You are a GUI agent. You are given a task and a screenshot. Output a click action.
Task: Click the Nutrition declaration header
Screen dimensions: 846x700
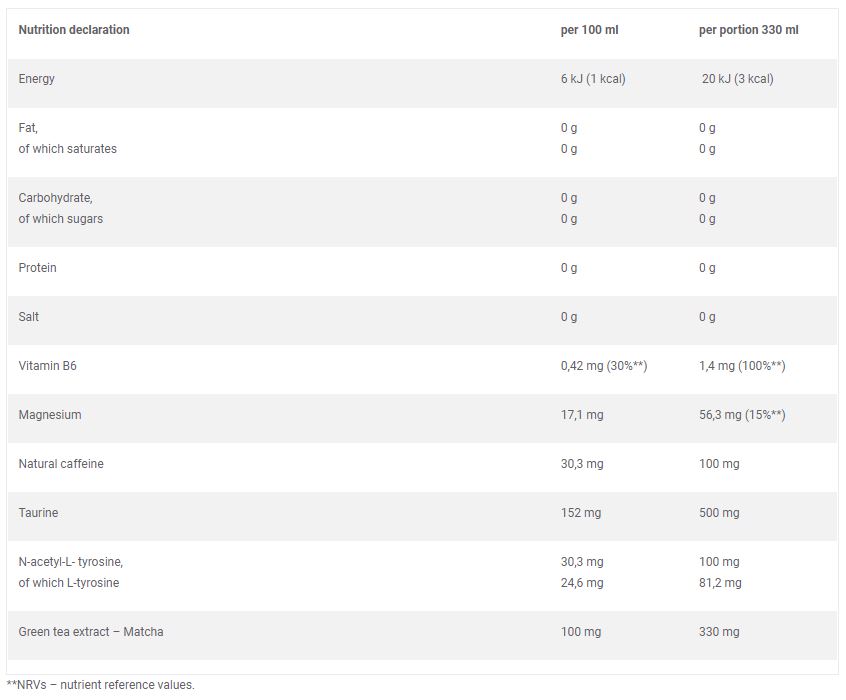pyautogui.click(x=74, y=30)
